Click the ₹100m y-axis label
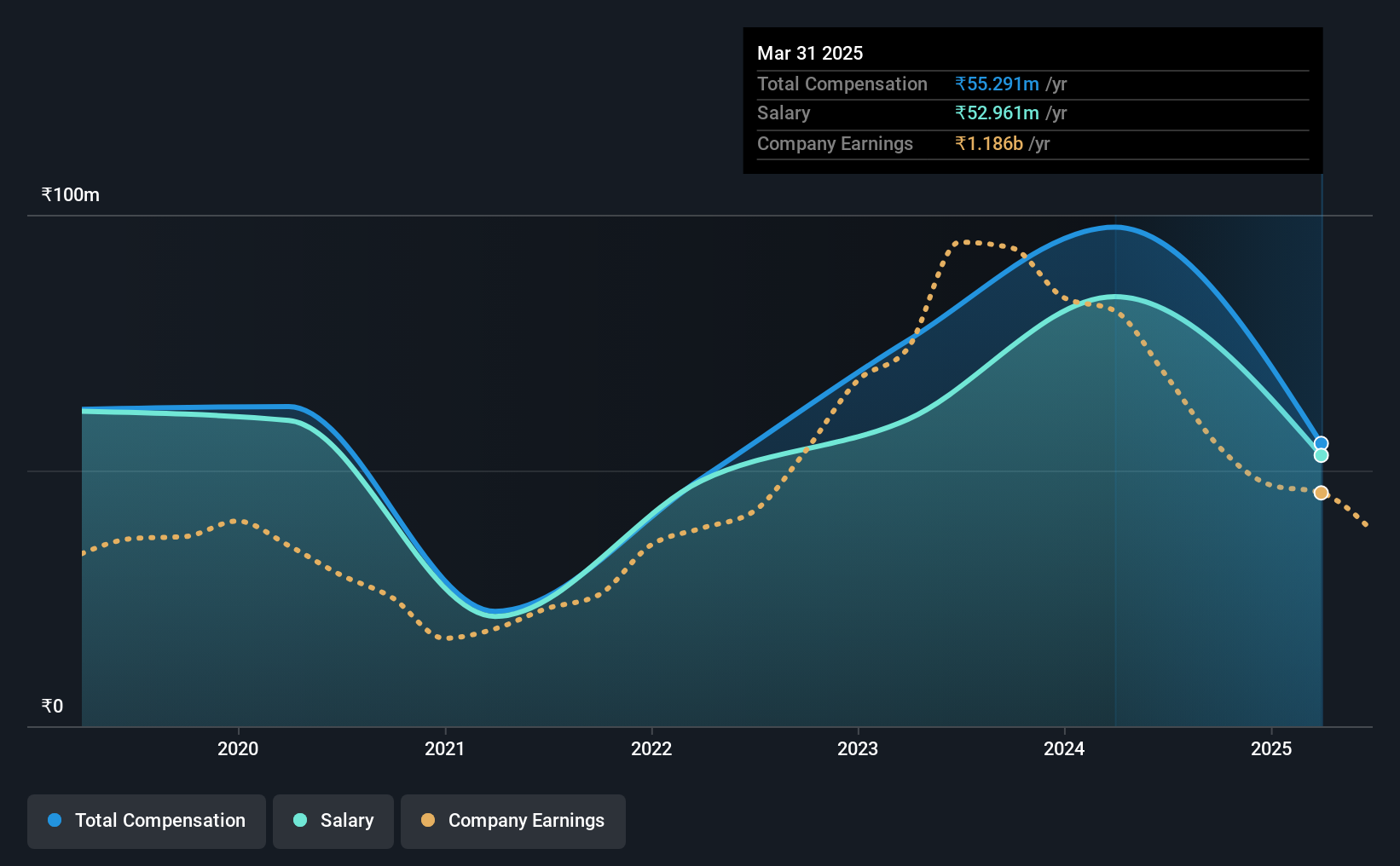The image size is (1400, 866). (x=71, y=195)
